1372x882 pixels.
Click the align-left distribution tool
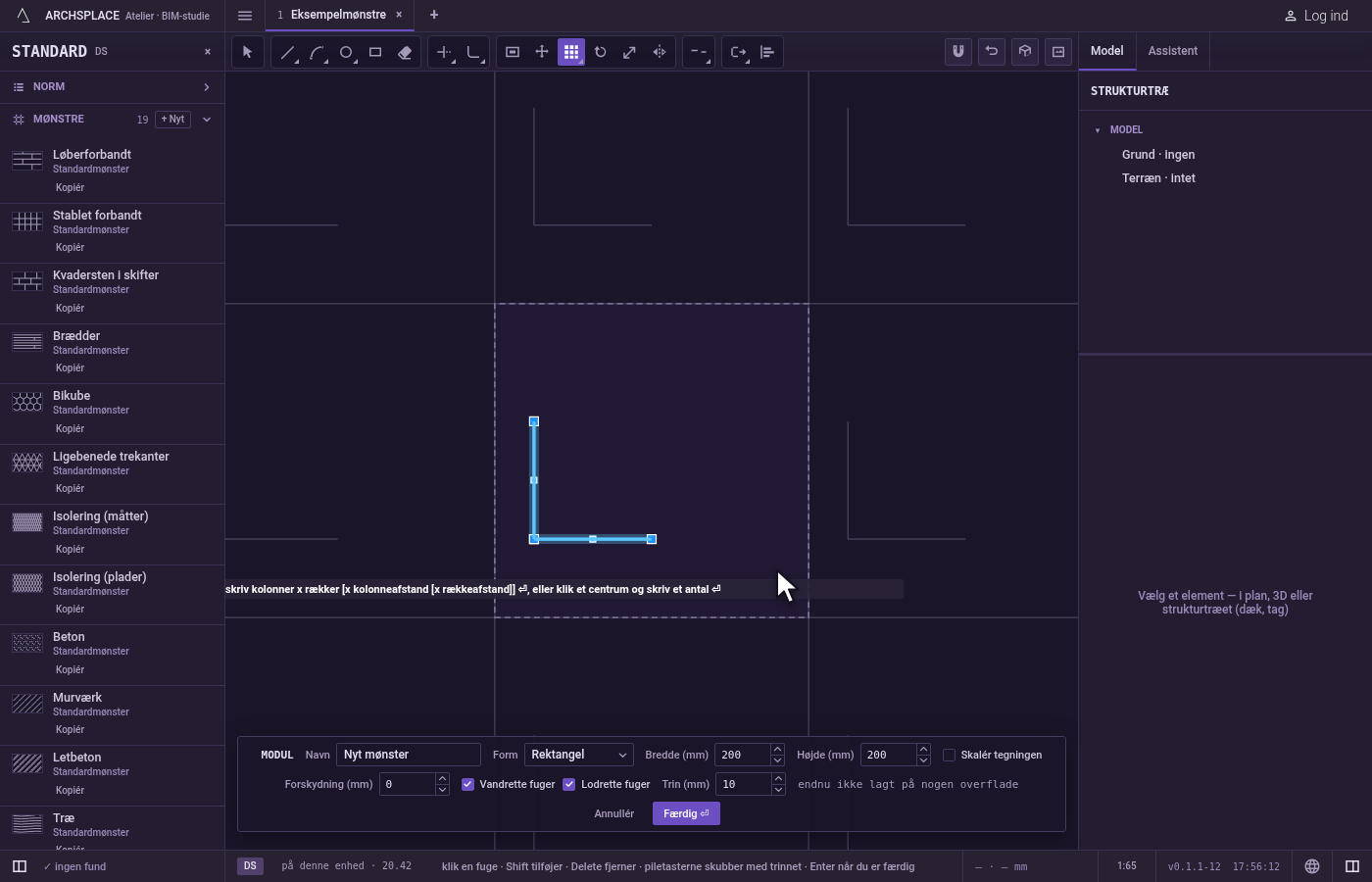(767, 52)
